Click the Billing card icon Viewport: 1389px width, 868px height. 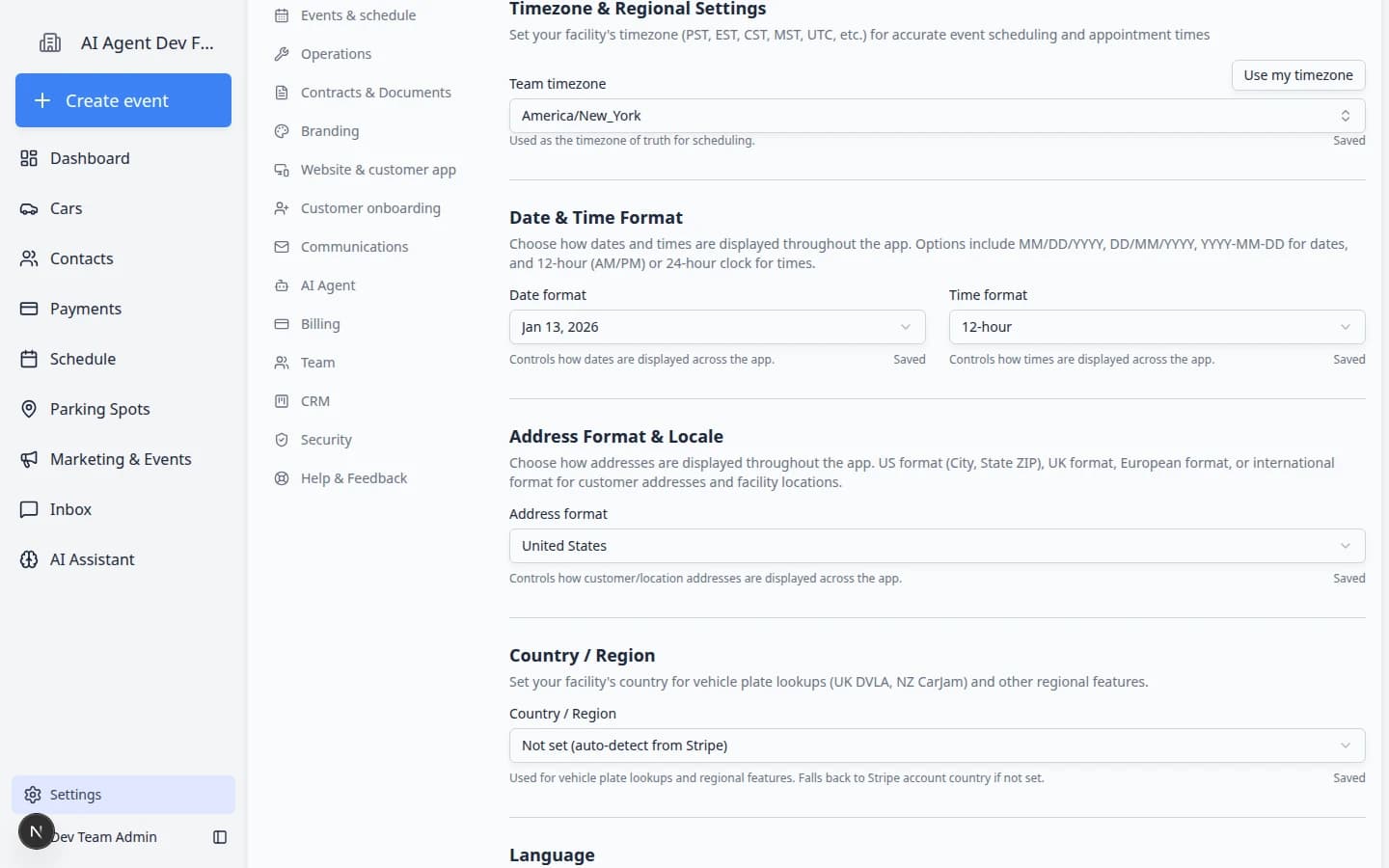282,324
